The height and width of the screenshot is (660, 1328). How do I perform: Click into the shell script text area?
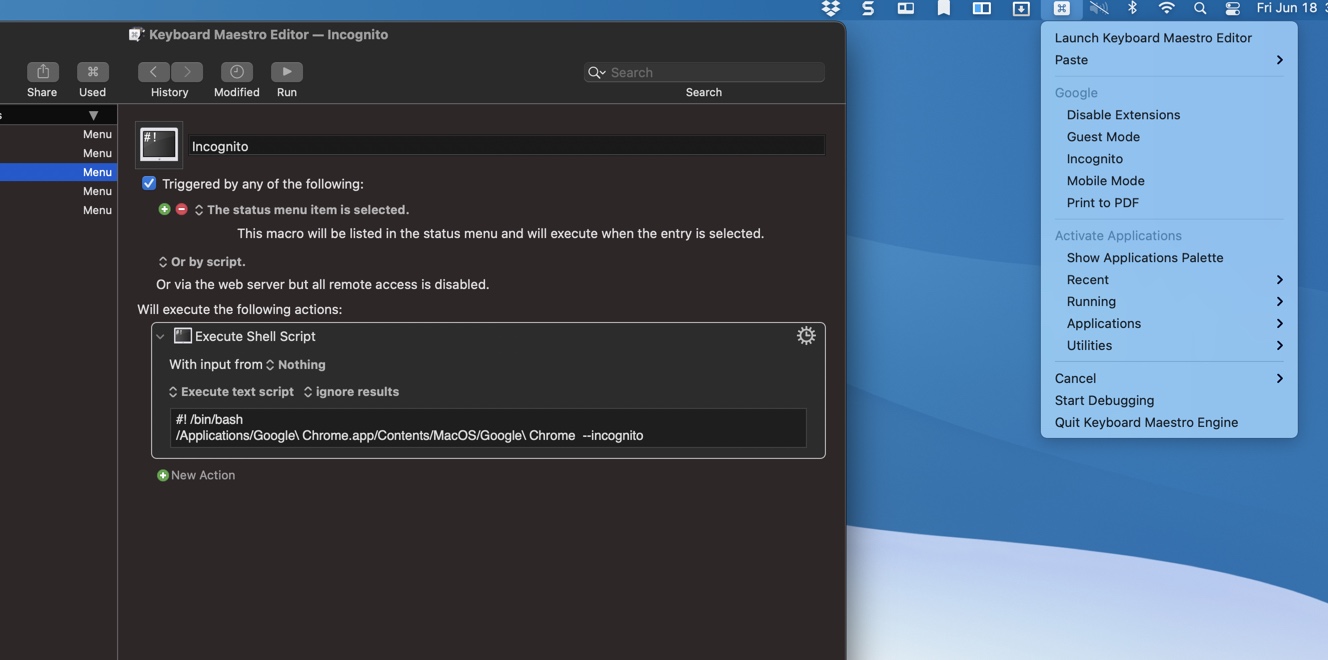click(x=488, y=428)
